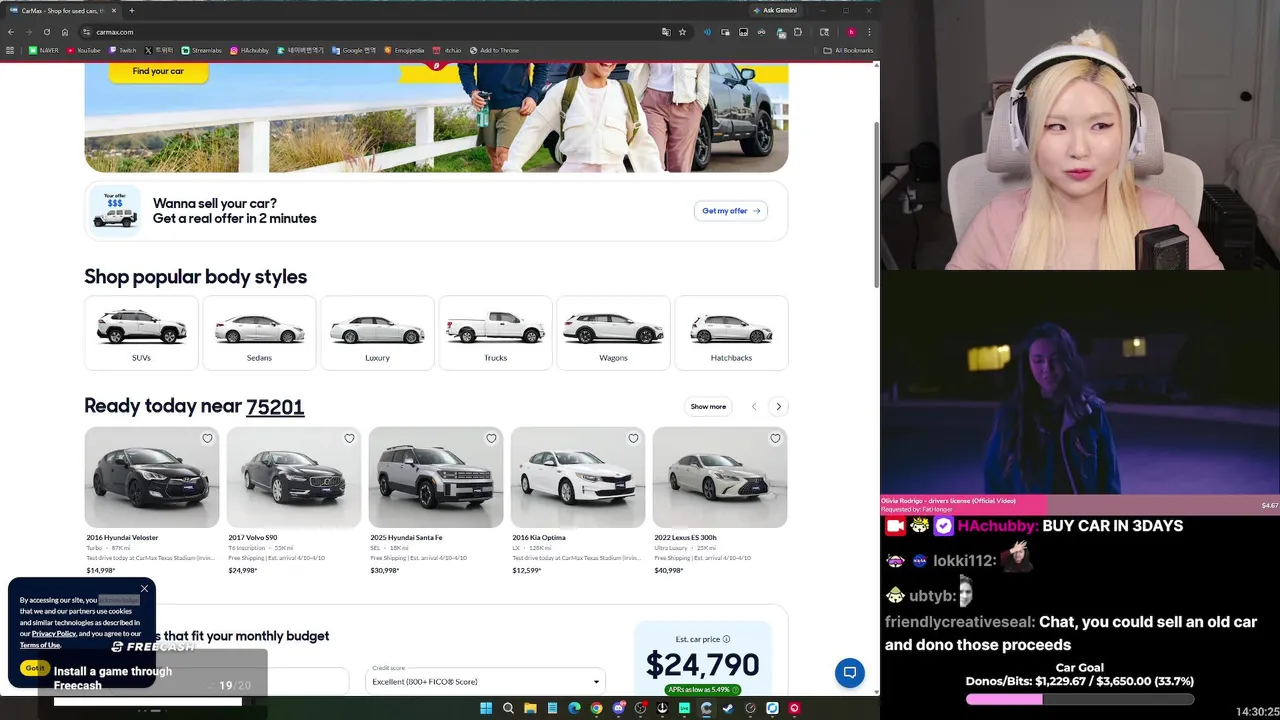This screenshot has height=720, width=1280.
Task: Click Got it on cookie notice
Action: (x=35, y=668)
